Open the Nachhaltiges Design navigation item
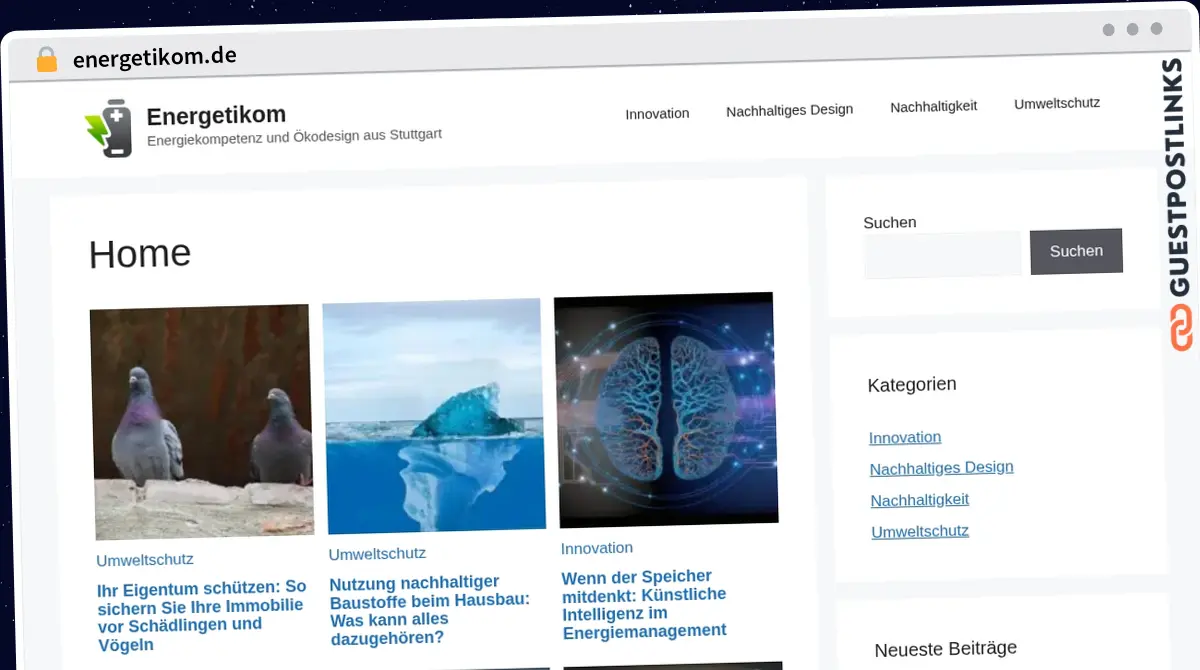The height and width of the screenshot is (670, 1200). (789, 110)
